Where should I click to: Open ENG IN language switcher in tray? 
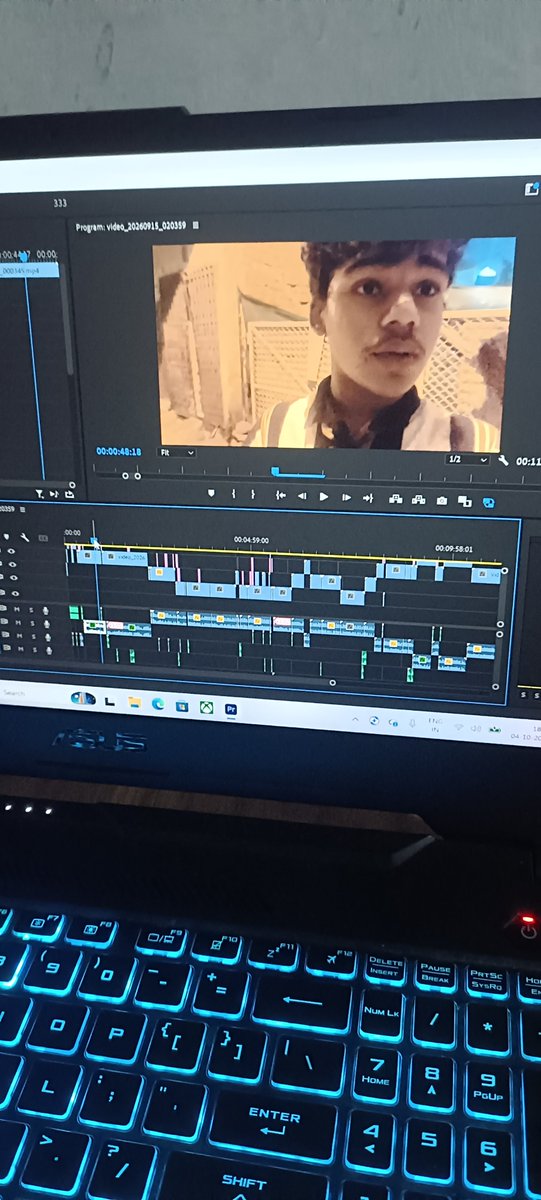434,726
